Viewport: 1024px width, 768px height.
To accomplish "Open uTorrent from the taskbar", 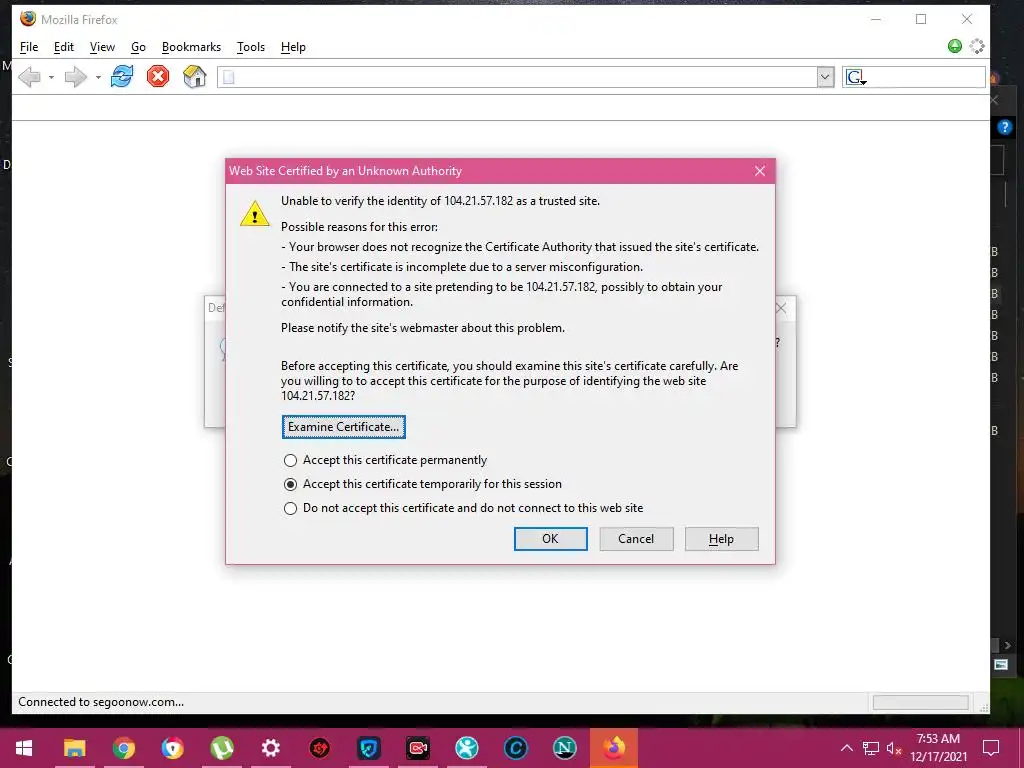I will coord(222,748).
